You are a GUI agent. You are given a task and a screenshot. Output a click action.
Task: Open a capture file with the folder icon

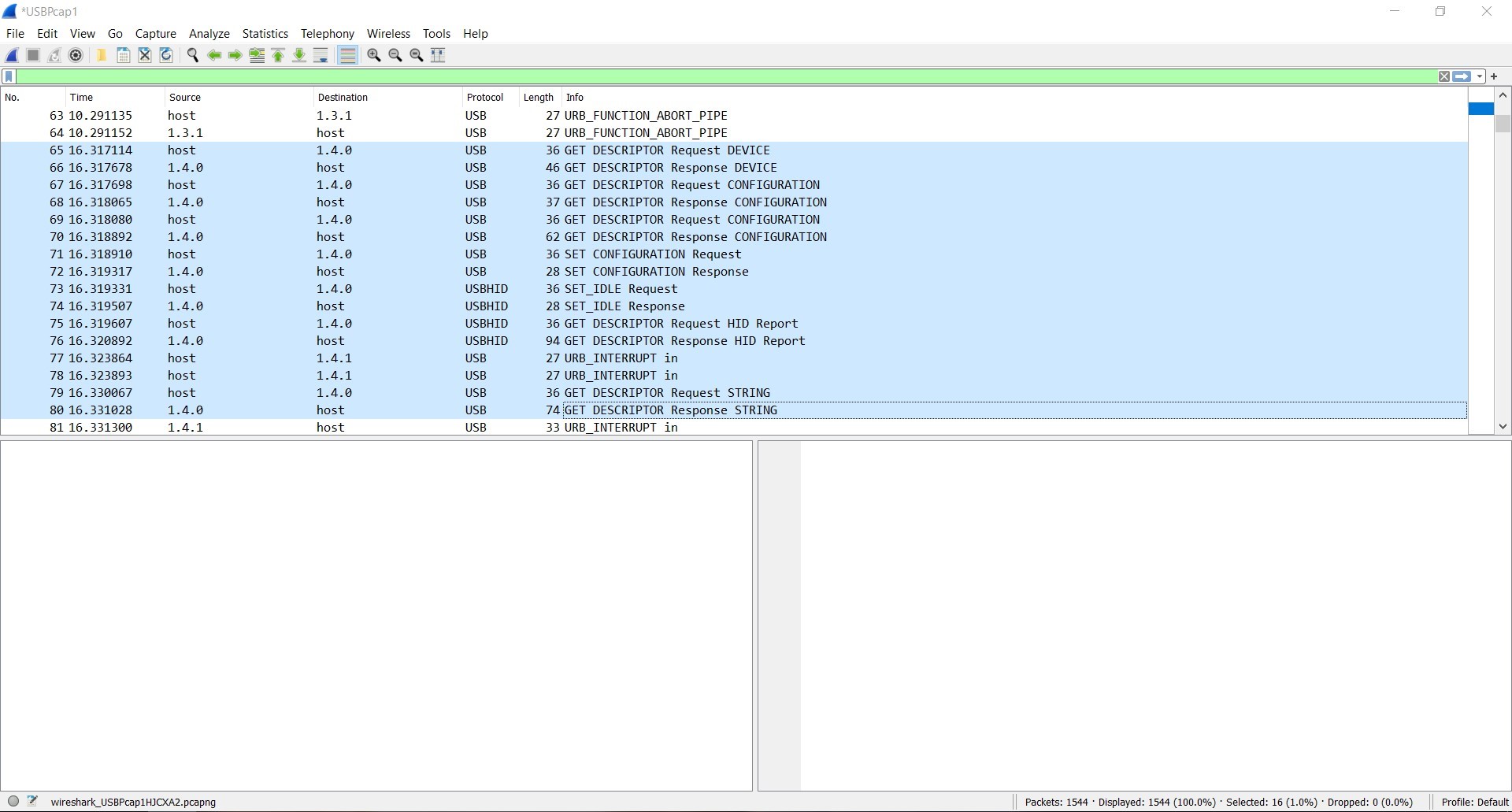pyautogui.click(x=102, y=55)
